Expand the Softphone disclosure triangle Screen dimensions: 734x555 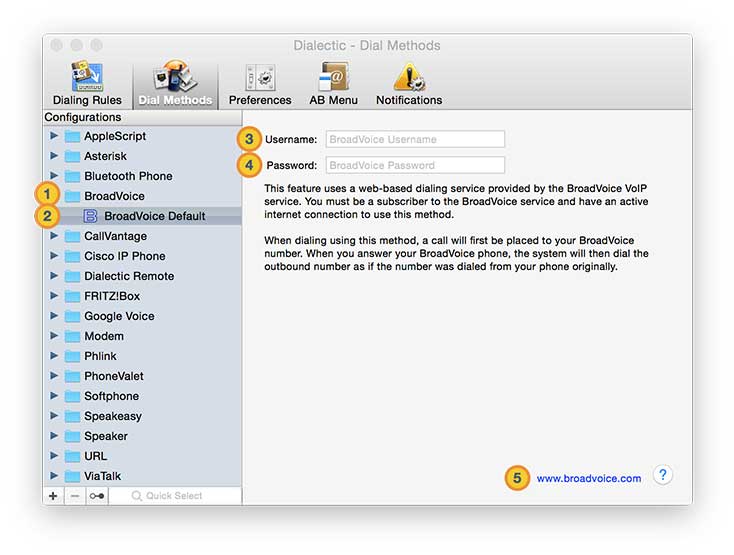coord(54,396)
